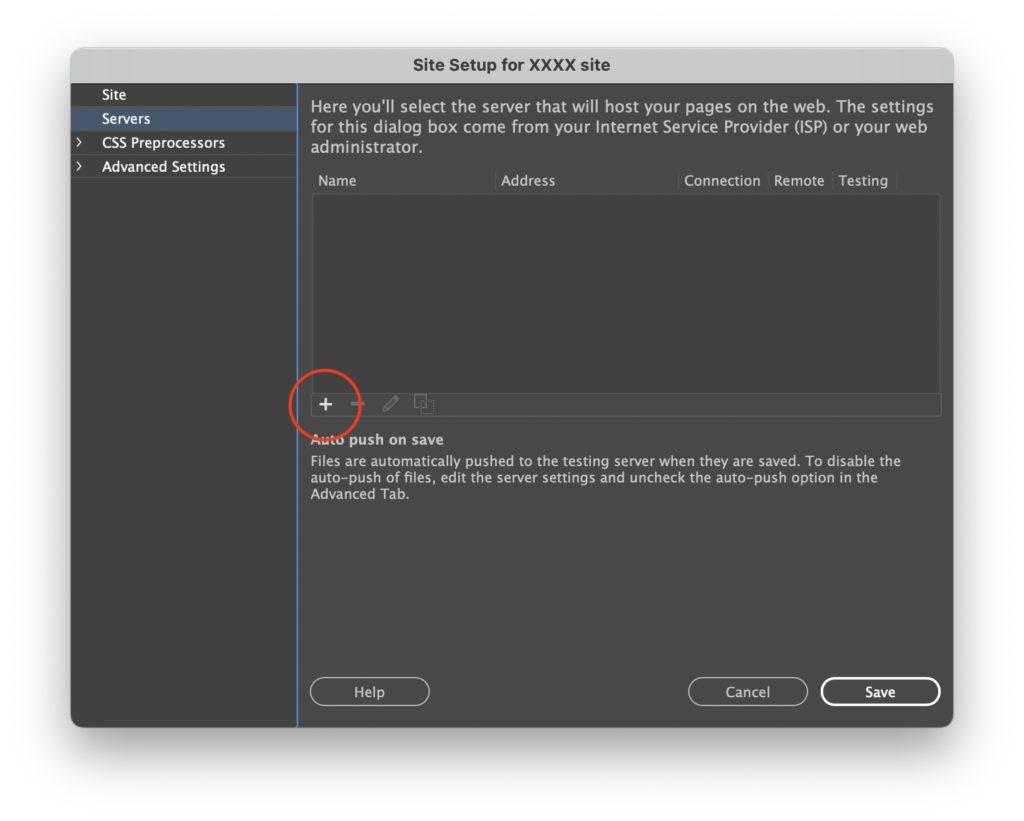Open the Advanced Settings category
Image resolution: width=1024 pixels, height=821 pixels.
click(x=163, y=167)
